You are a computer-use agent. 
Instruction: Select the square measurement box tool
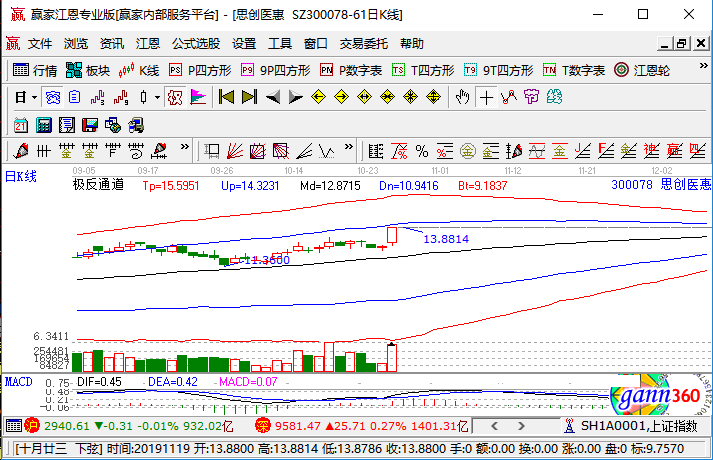pos(212,151)
